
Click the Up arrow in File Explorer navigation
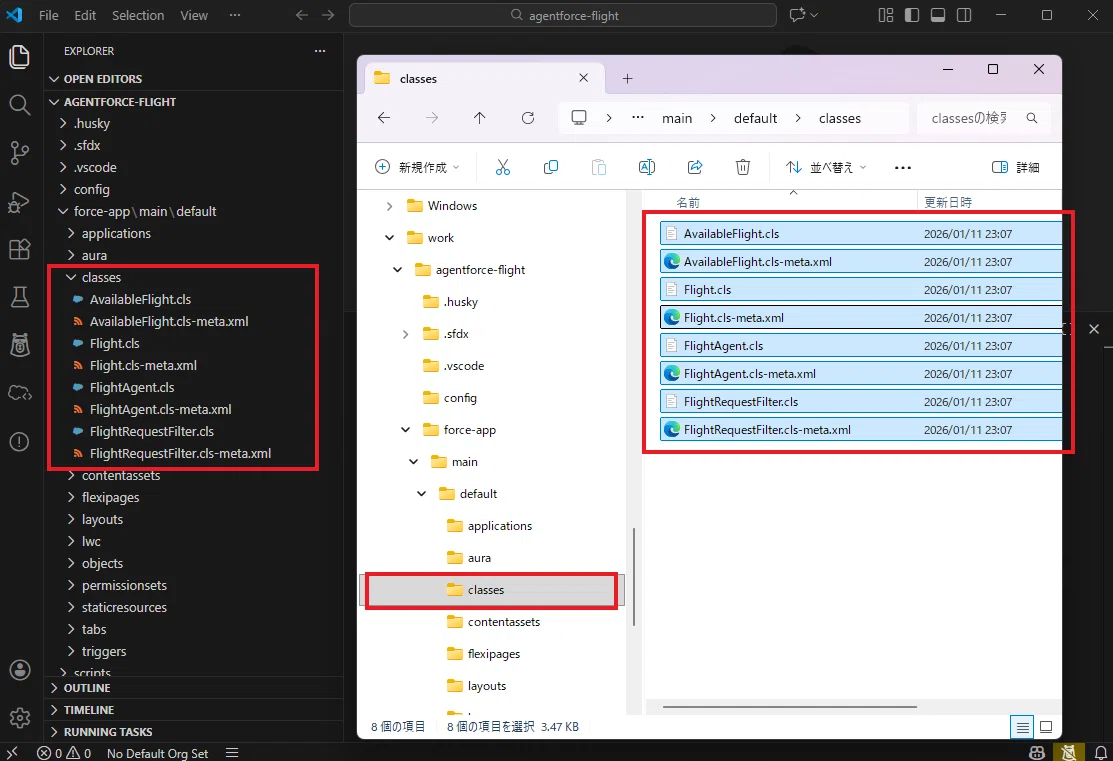click(480, 118)
